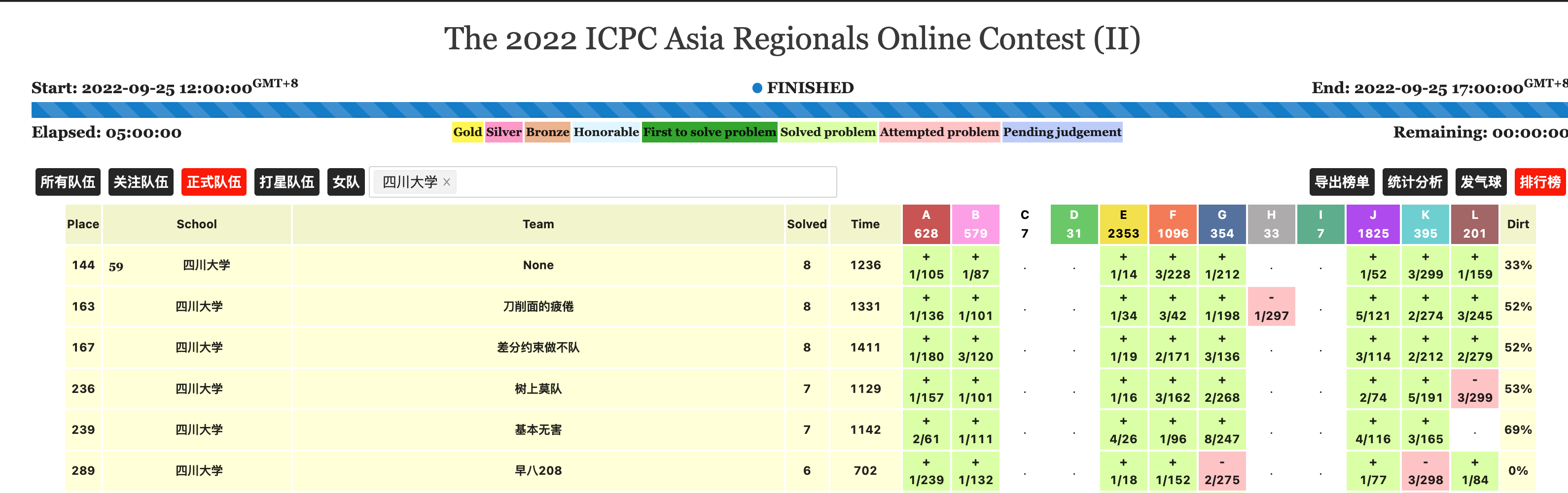This screenshot has width=1568, height=493.
Task: Click 导出榜单 export button
Action: 1342,182
